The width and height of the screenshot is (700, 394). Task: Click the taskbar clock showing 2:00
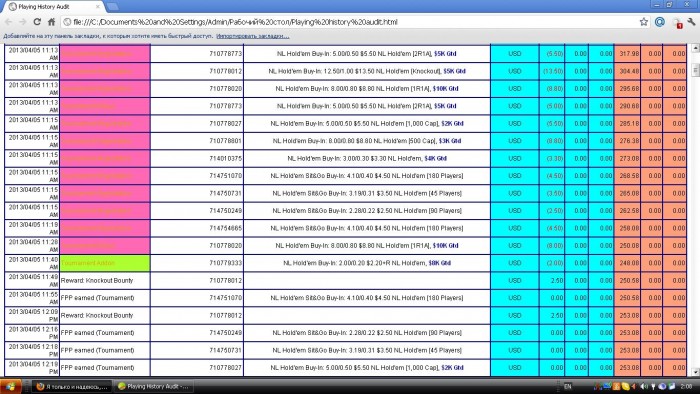[x=686, y=386]
